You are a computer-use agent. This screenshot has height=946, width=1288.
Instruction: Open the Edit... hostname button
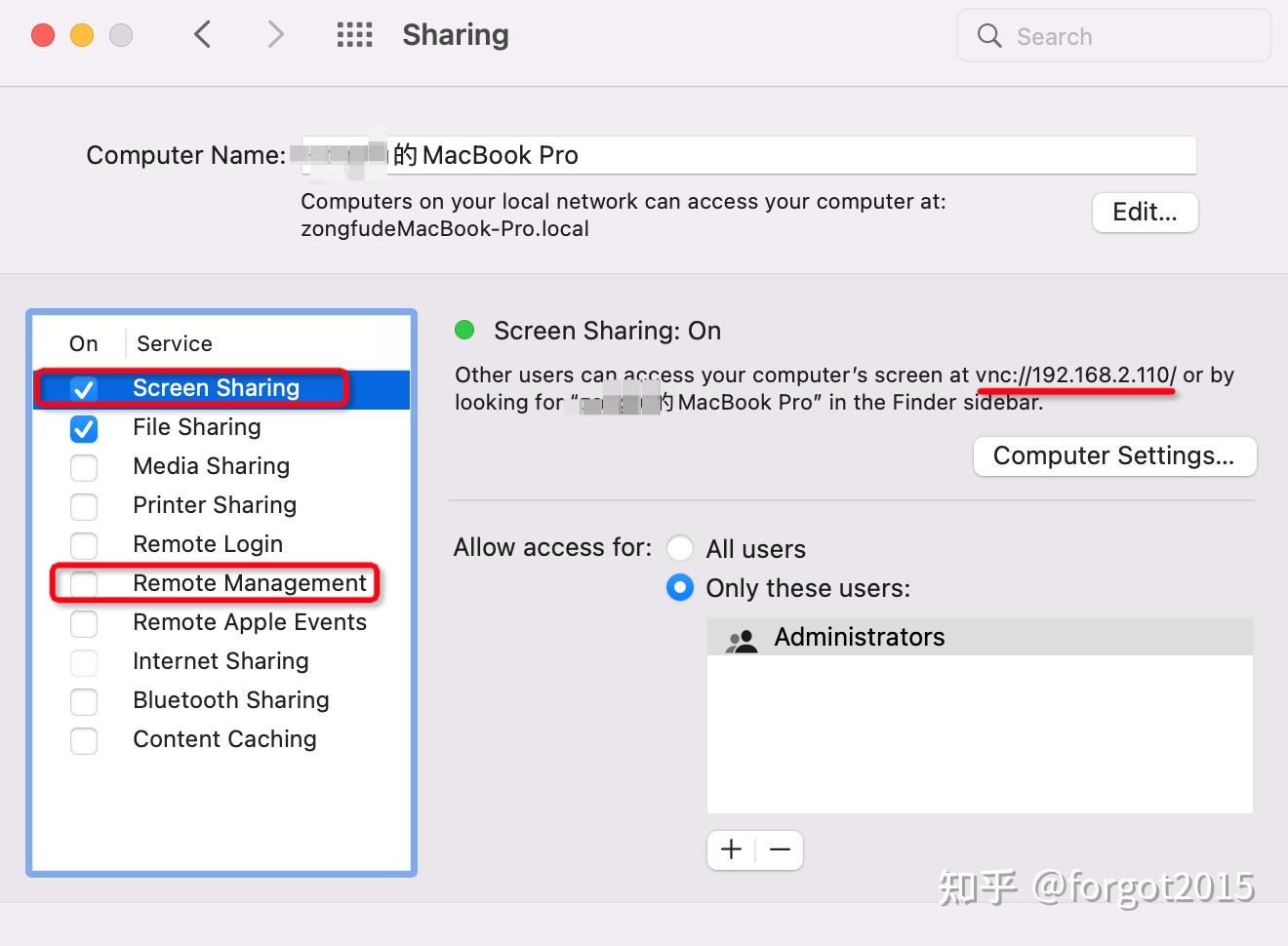1145,213
